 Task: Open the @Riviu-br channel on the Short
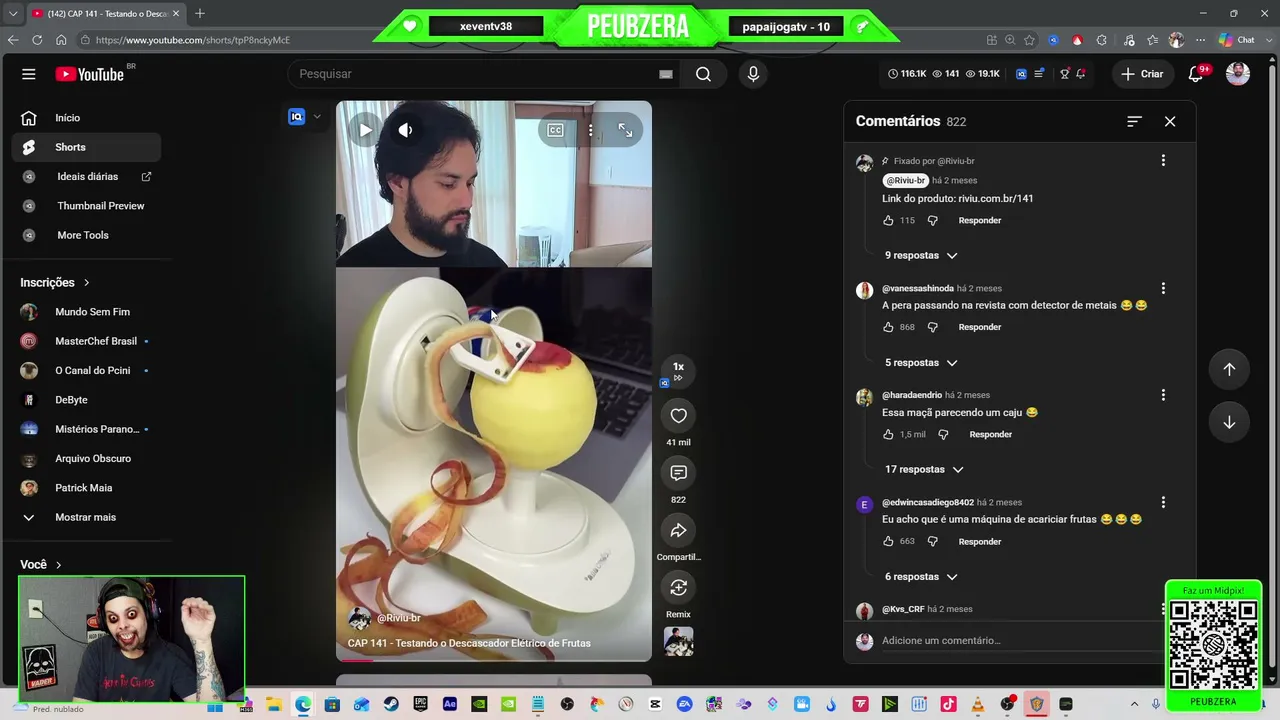point(399,618)
